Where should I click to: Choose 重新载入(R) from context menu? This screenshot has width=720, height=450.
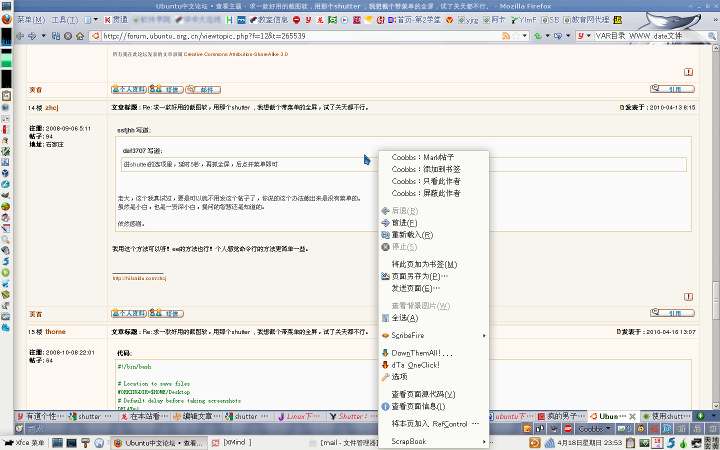(433, 235)
